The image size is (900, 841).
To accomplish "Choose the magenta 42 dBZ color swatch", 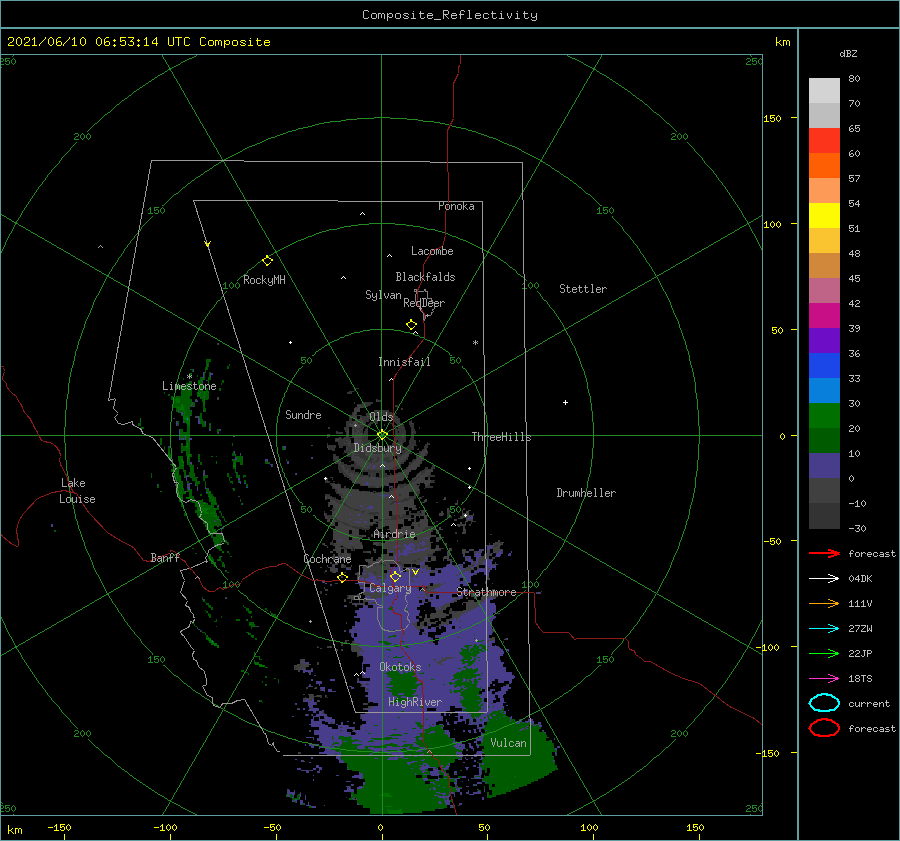I will pos(824,315).
